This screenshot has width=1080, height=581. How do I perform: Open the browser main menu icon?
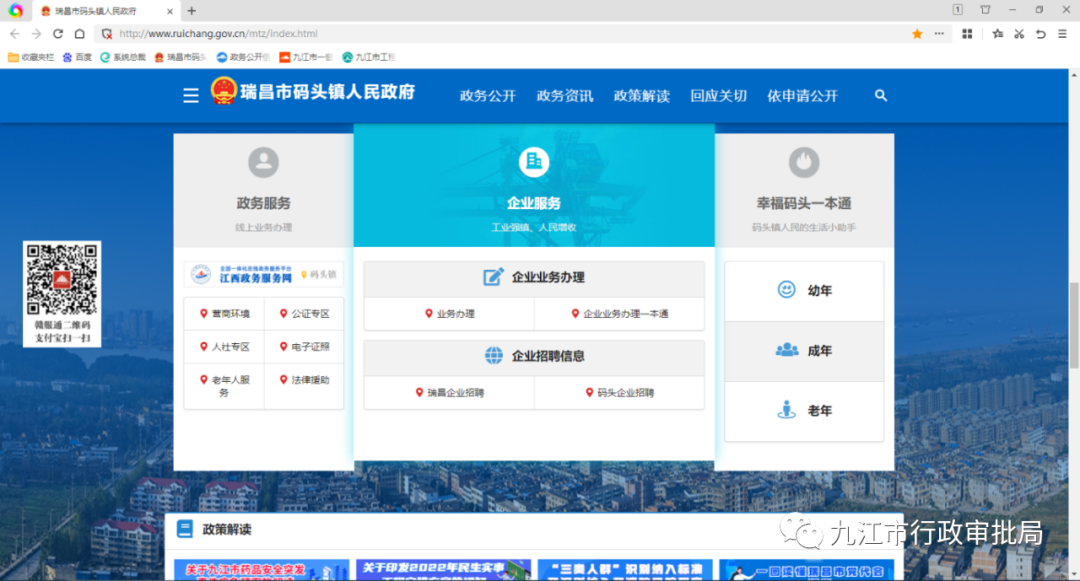coord(1063,34)
